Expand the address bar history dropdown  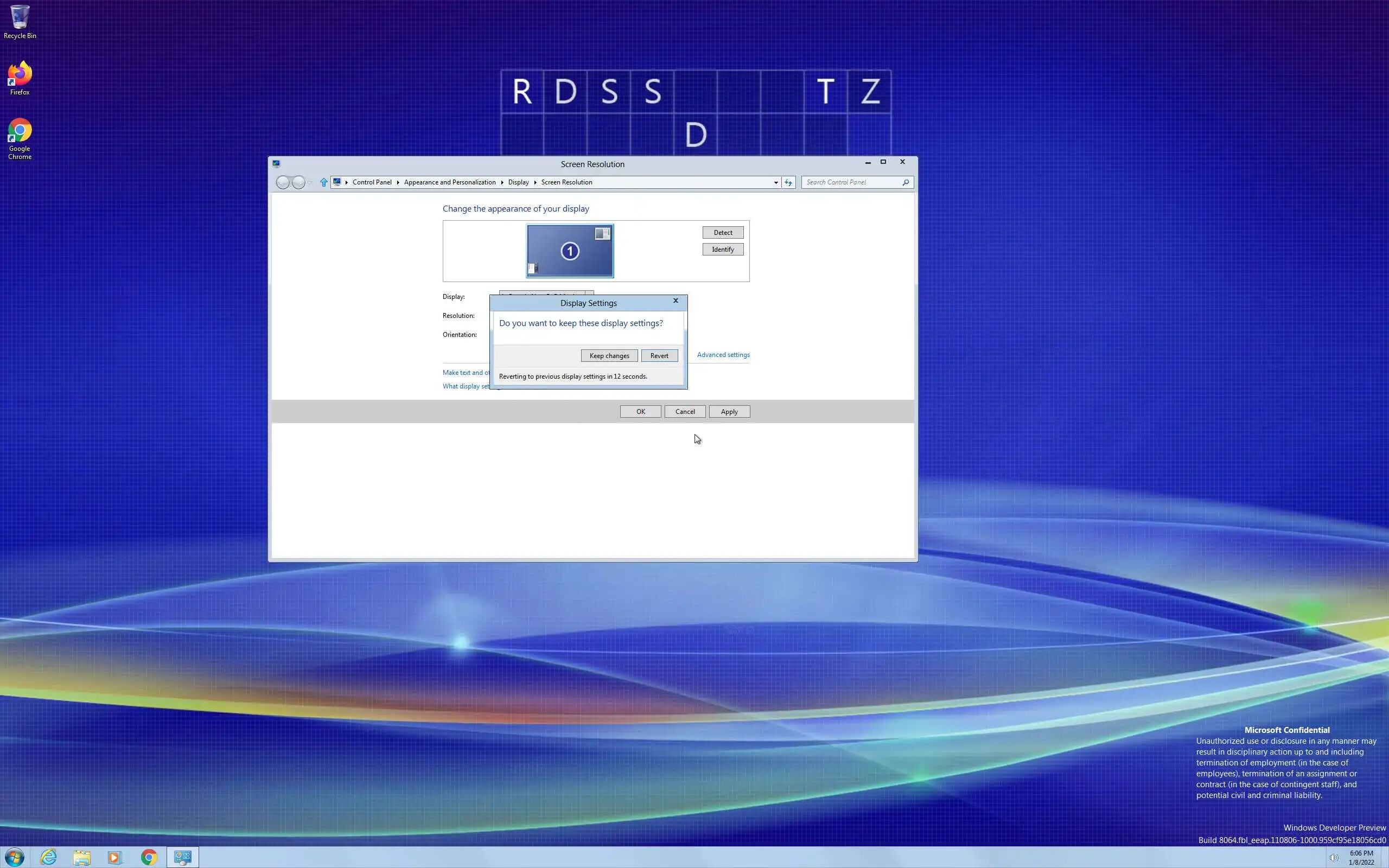tap(775, 182)
